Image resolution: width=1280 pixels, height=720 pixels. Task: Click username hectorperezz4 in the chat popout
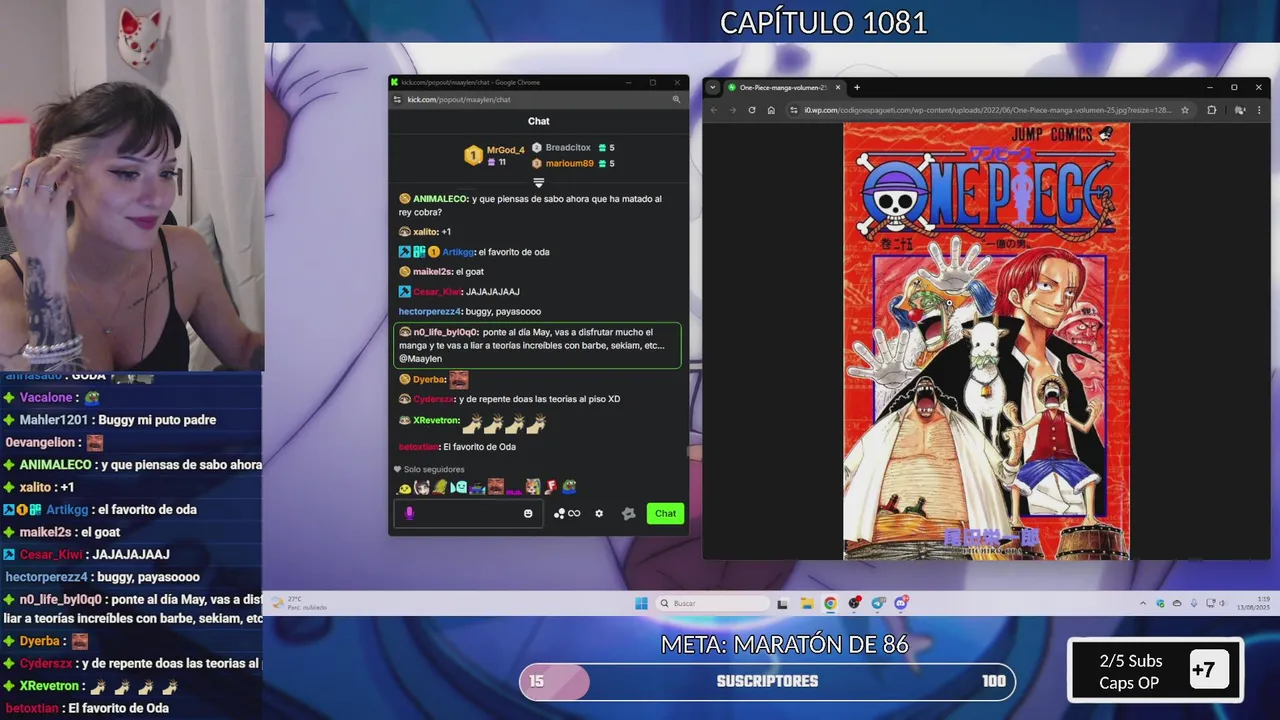430,312
